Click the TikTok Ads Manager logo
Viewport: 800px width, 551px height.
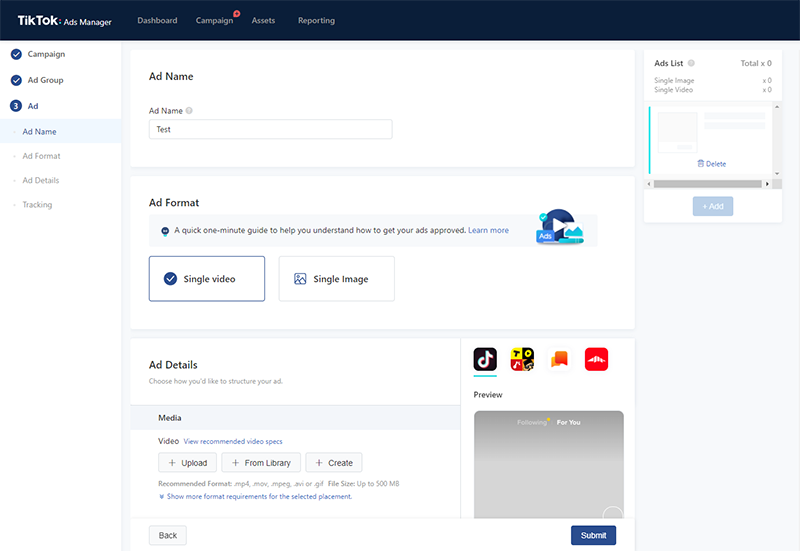click(64, 20)
